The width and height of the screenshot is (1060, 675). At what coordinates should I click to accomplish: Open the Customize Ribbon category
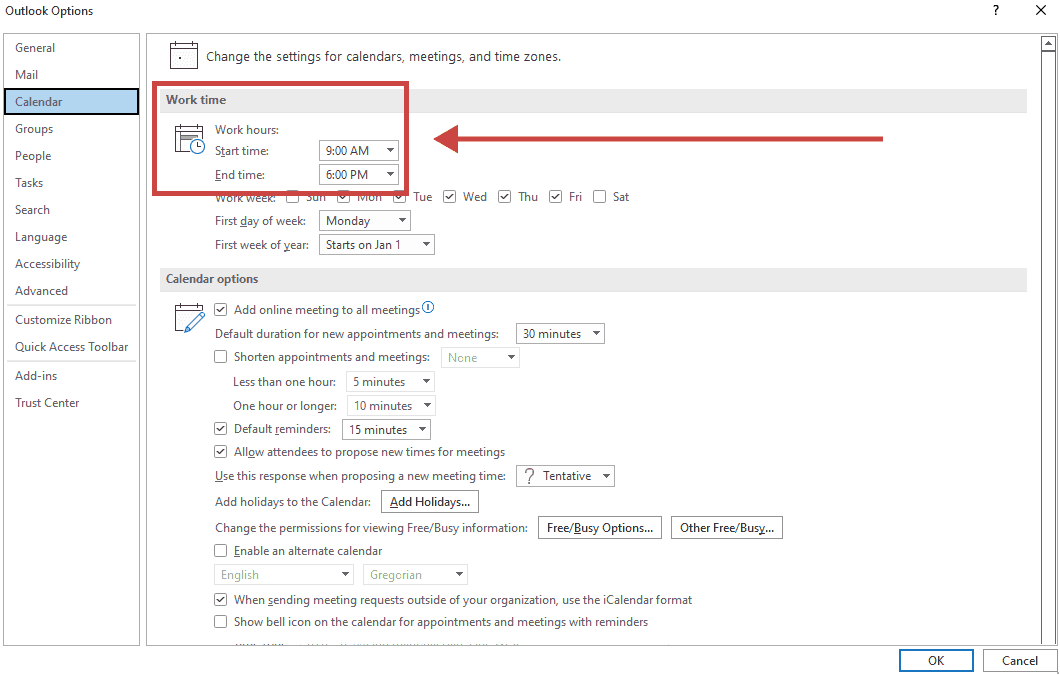pyautogui.click(x=71, y=320)
